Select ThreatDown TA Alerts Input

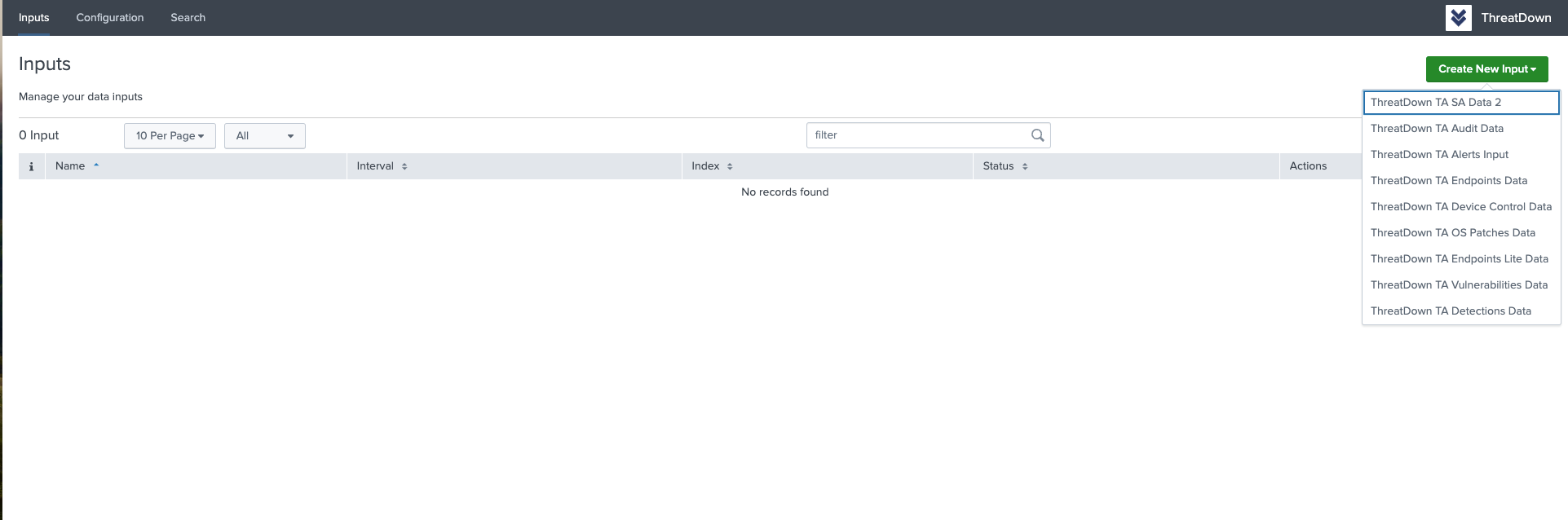1461,155
